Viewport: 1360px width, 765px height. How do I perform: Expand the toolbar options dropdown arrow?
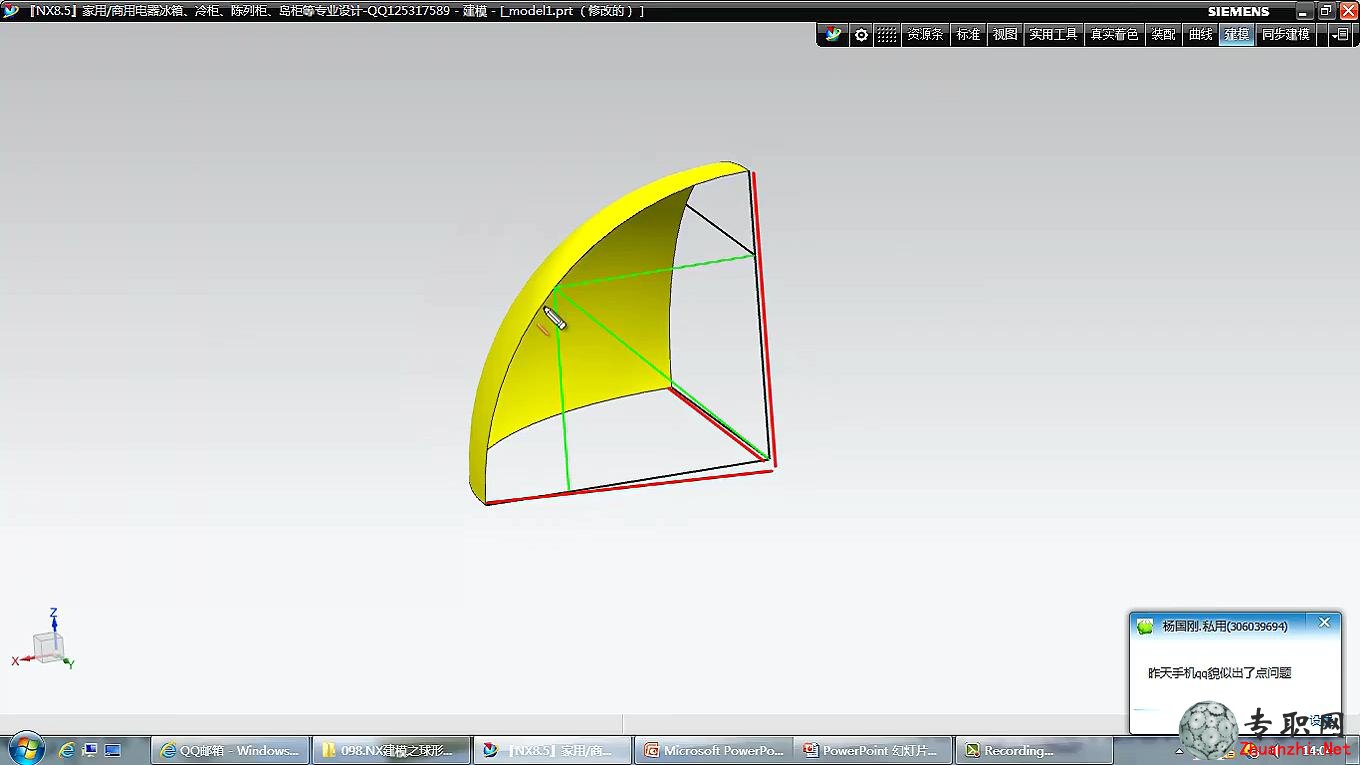(x=1341, y=35)
